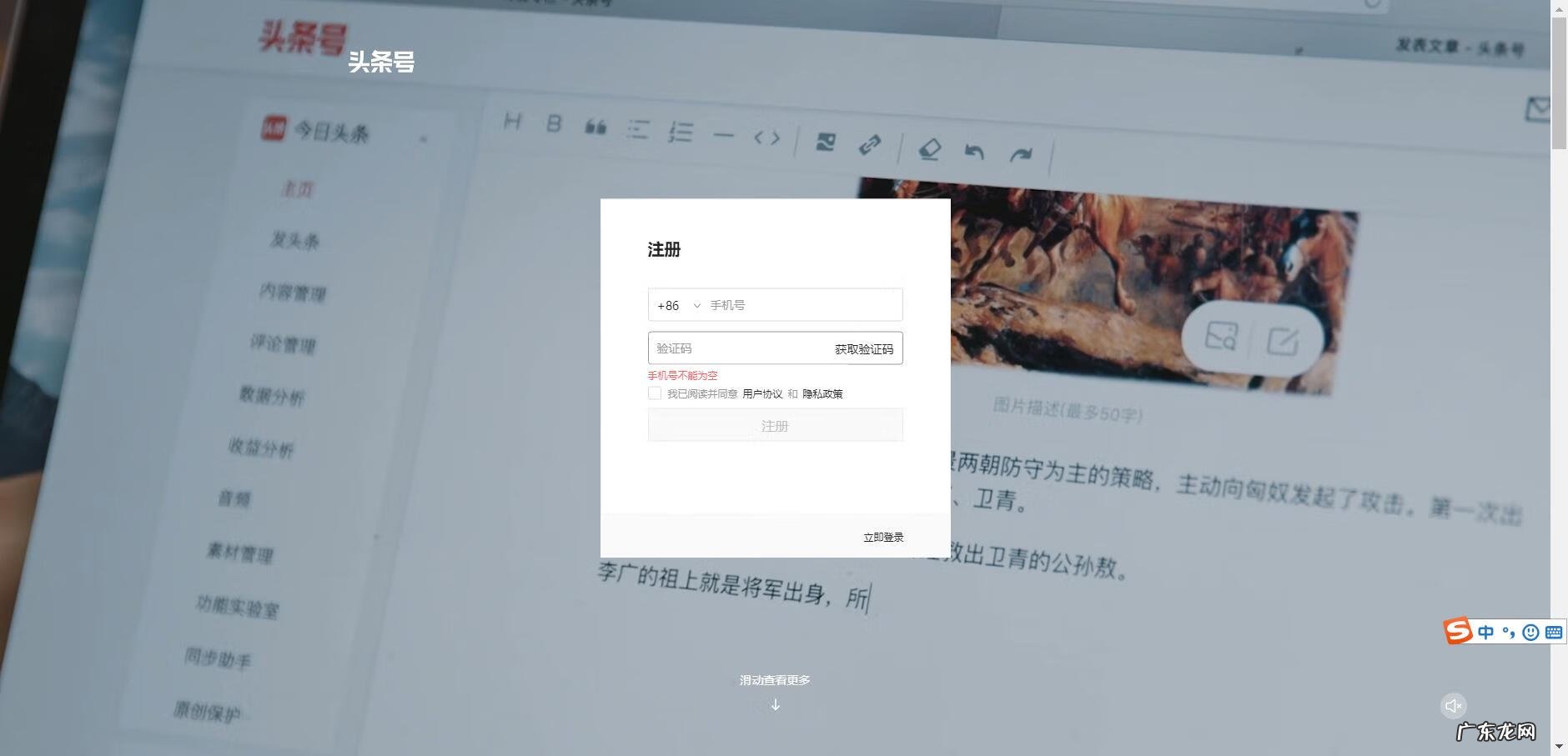Screen dimensions: 1568x756
Task: Toggle the Sogou IME emoji panel
Action: (x=1531, y=632)
